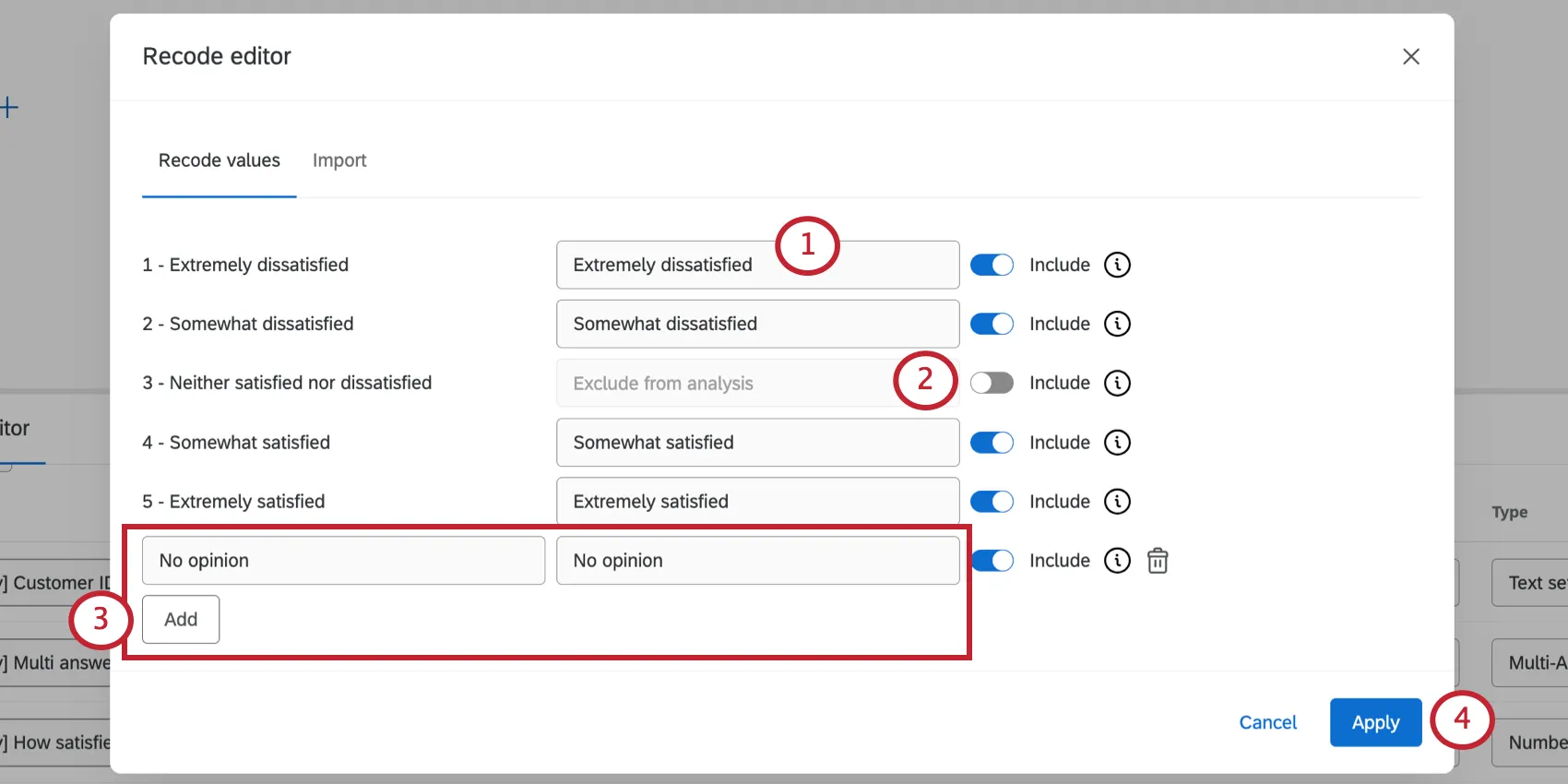Click info icon for Extremely satisfied row
Image resolution: width=1568 pixels, height=784 pixels.
(1117, 502)
